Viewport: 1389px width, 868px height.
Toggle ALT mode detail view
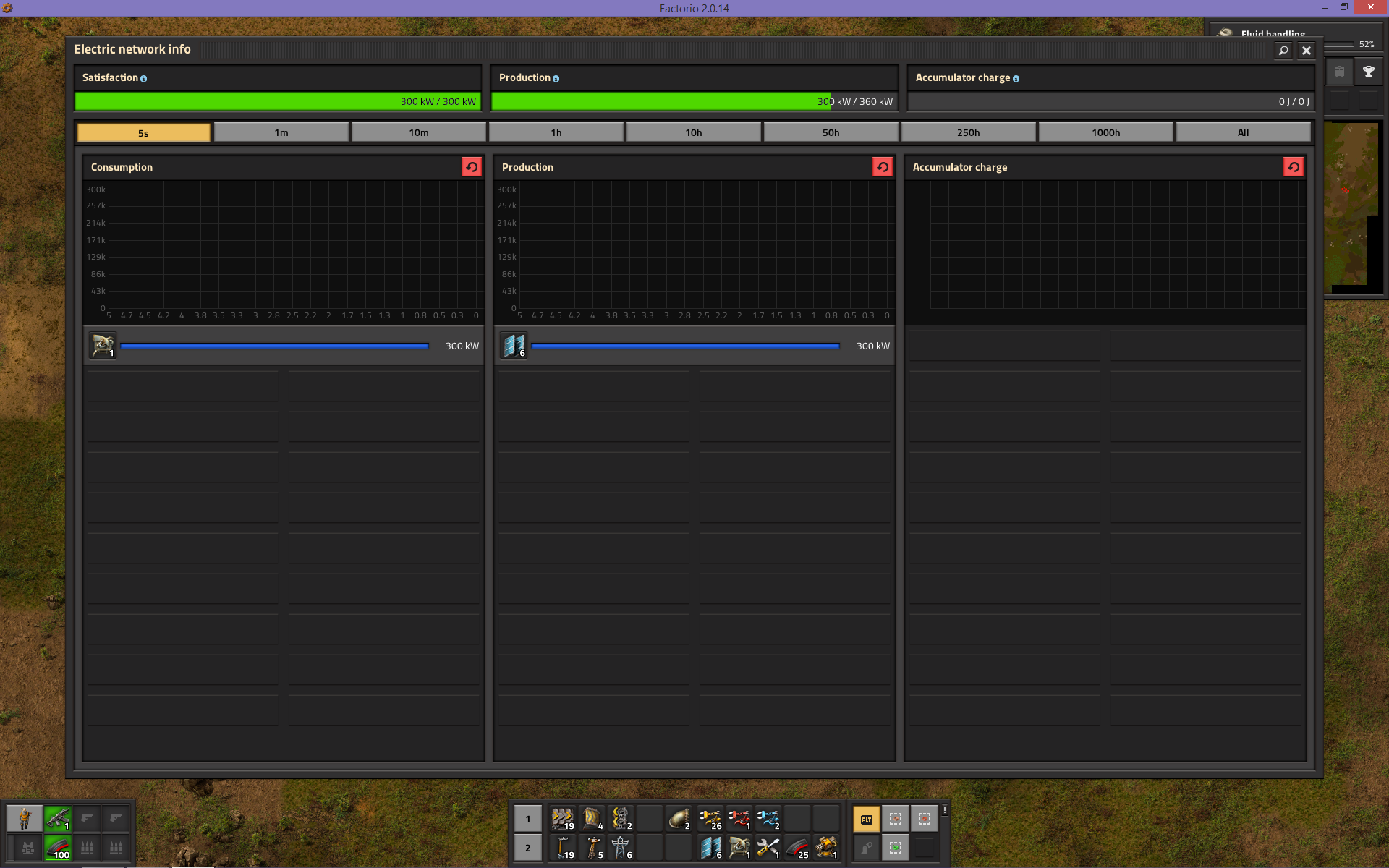867,820
